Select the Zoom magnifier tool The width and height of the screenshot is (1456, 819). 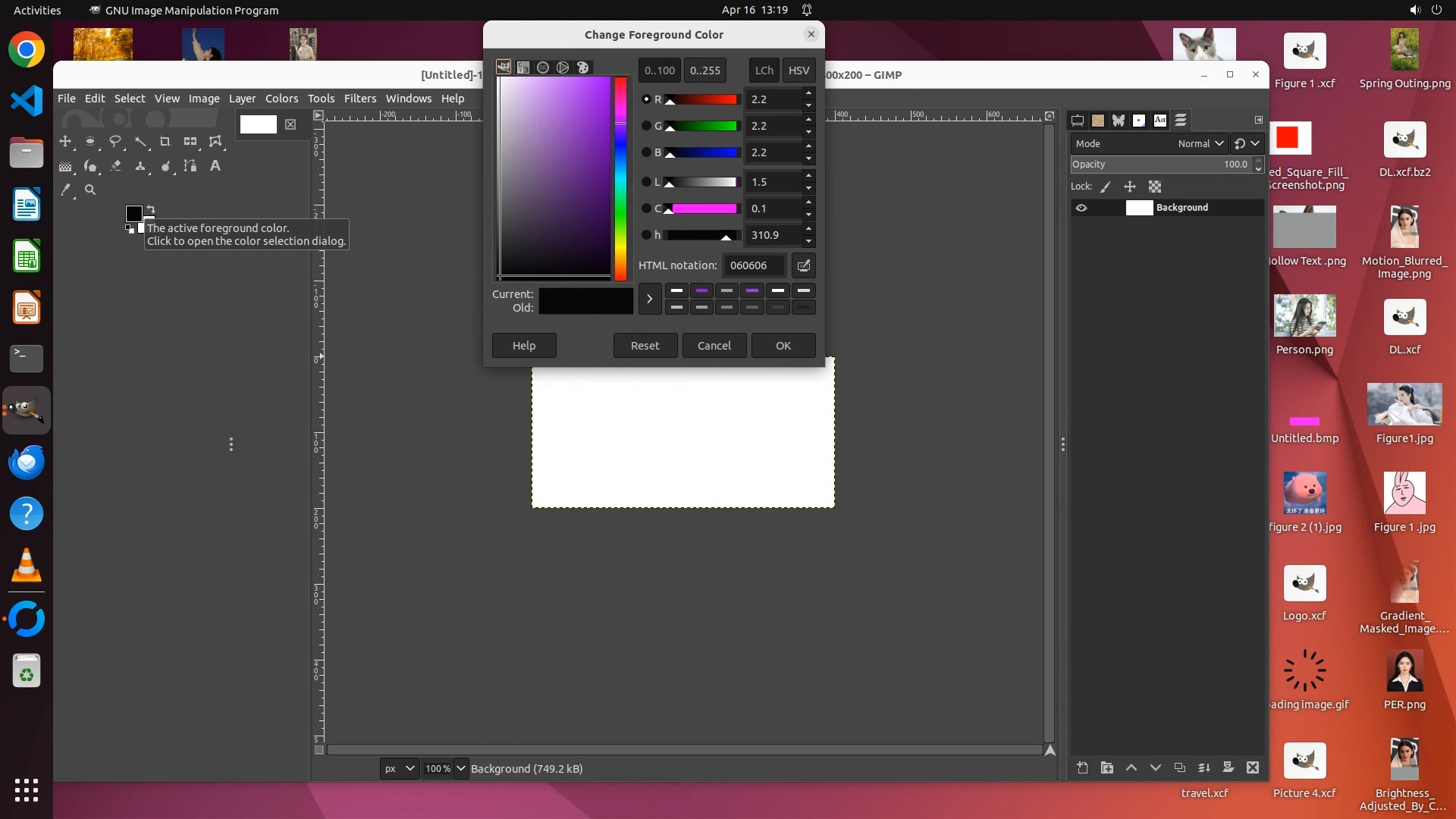tap(90, 190)
